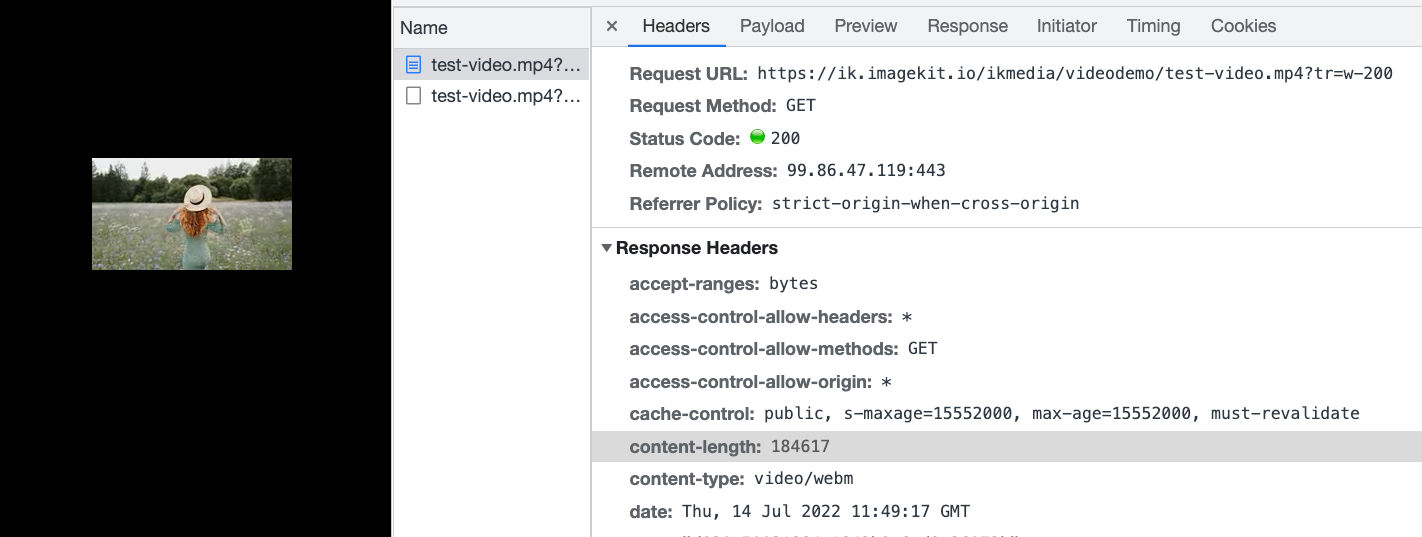Click the video thumbnail of woman in field

192,214
